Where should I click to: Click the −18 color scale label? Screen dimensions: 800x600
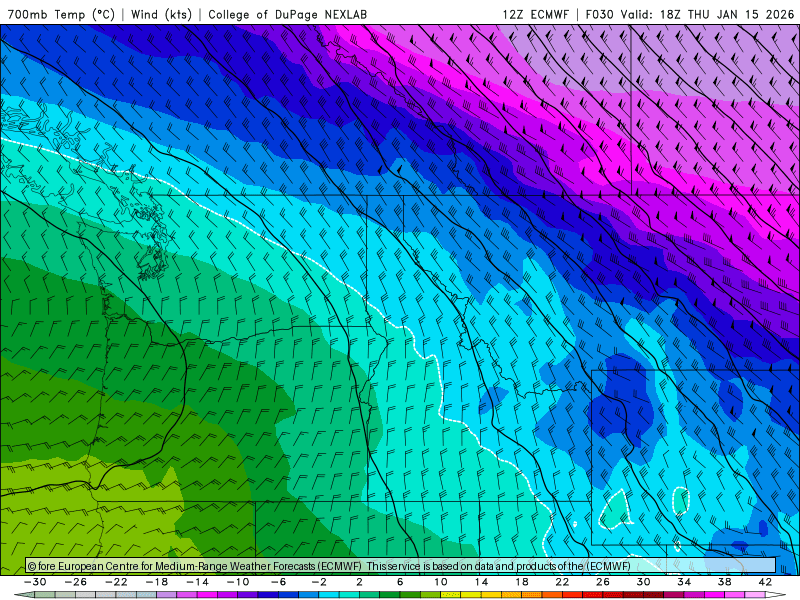[157, 582]
